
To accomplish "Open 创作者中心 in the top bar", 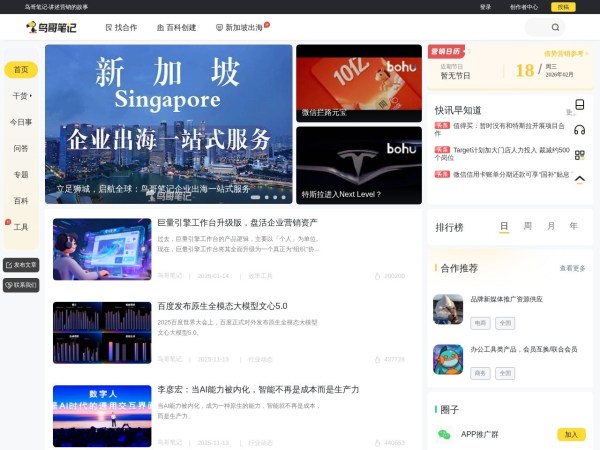I will pyautogui.click(x=522, y=6).
